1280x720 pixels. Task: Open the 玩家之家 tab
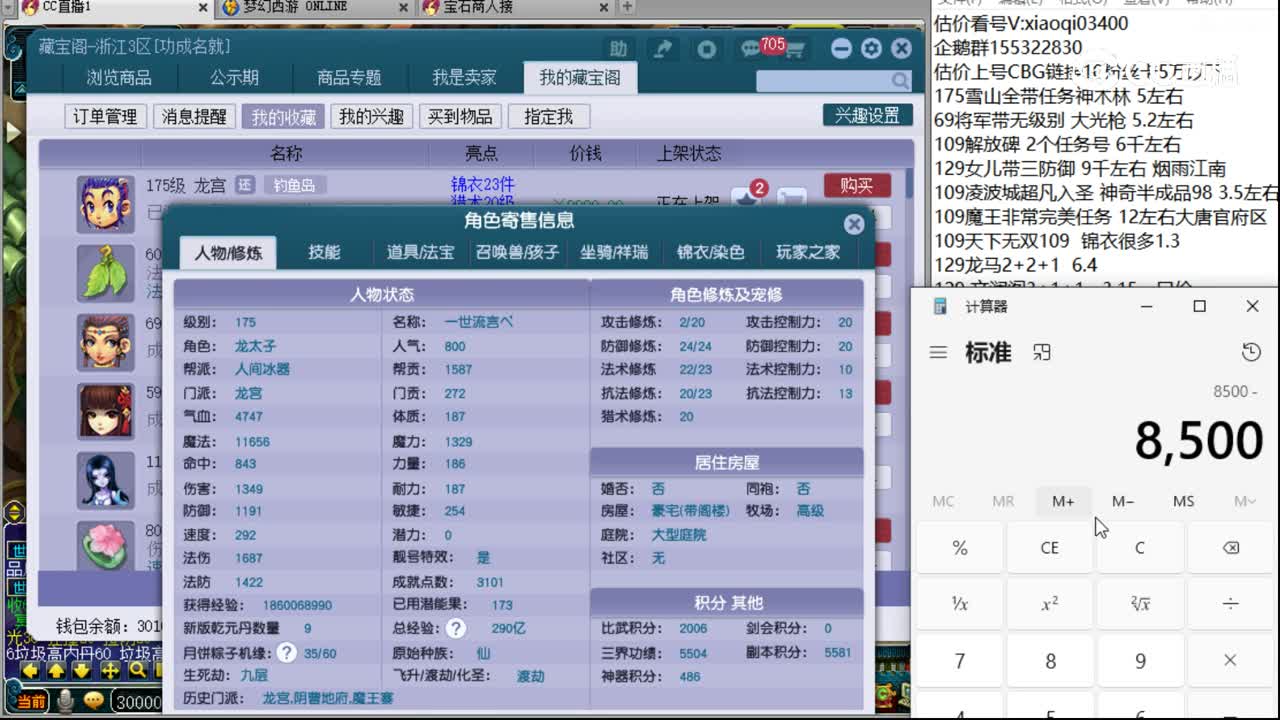pos(808,253)
